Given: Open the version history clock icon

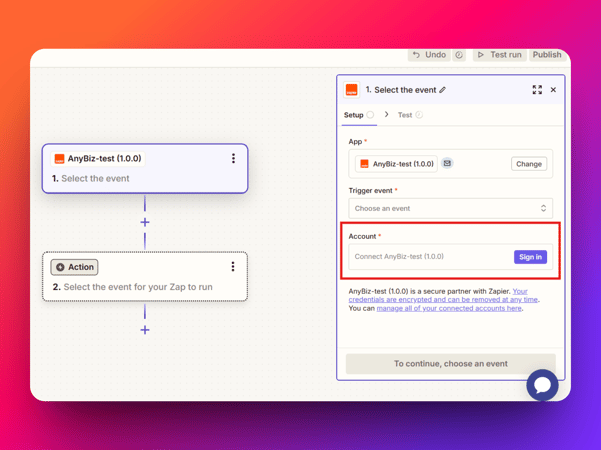Looking at the screenshot, I should pos(459,55).
